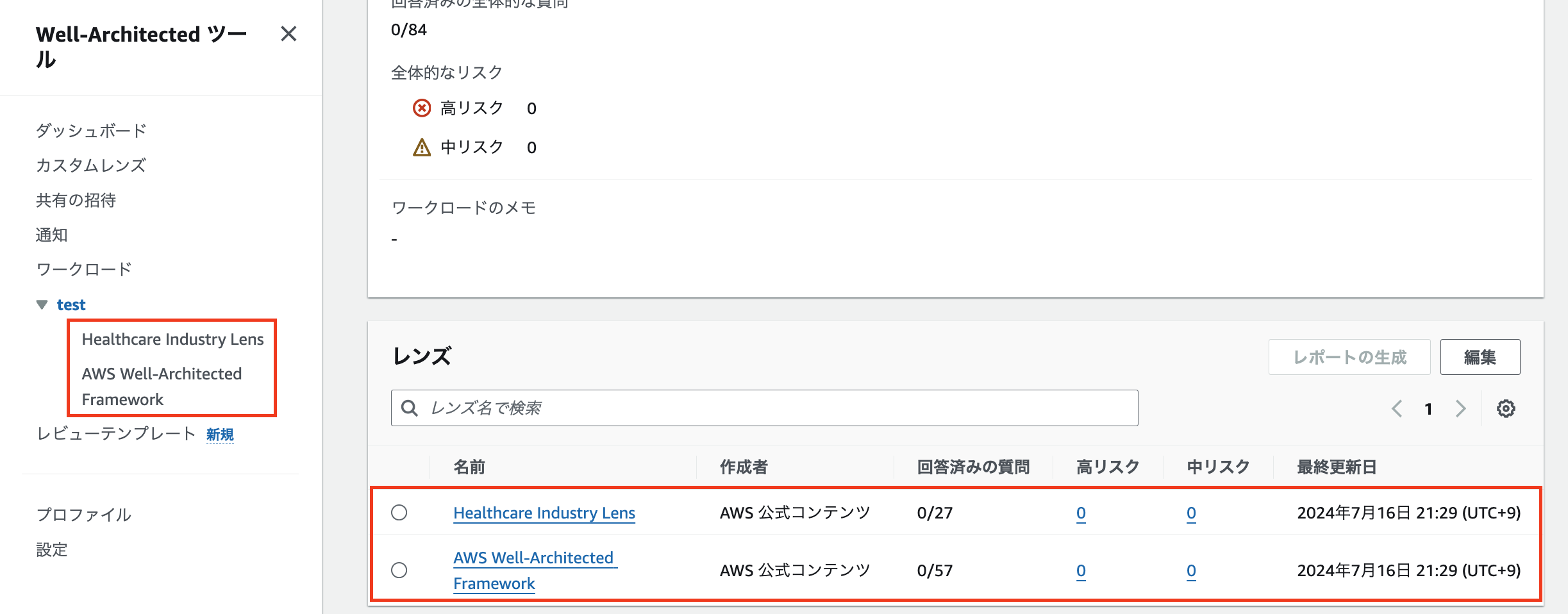Viewport: 1568px width, 614px height.
Task: Click the 最終更新日 column header
Action: [1337, 467]
